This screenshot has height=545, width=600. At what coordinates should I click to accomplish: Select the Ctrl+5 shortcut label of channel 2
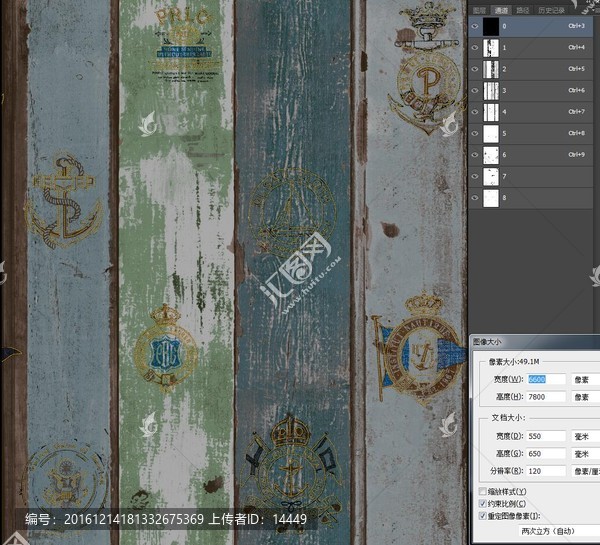577,69
